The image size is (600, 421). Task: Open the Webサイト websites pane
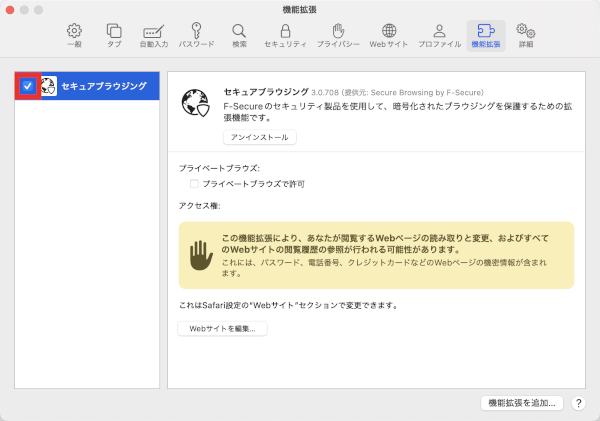(x=389, y=36)
